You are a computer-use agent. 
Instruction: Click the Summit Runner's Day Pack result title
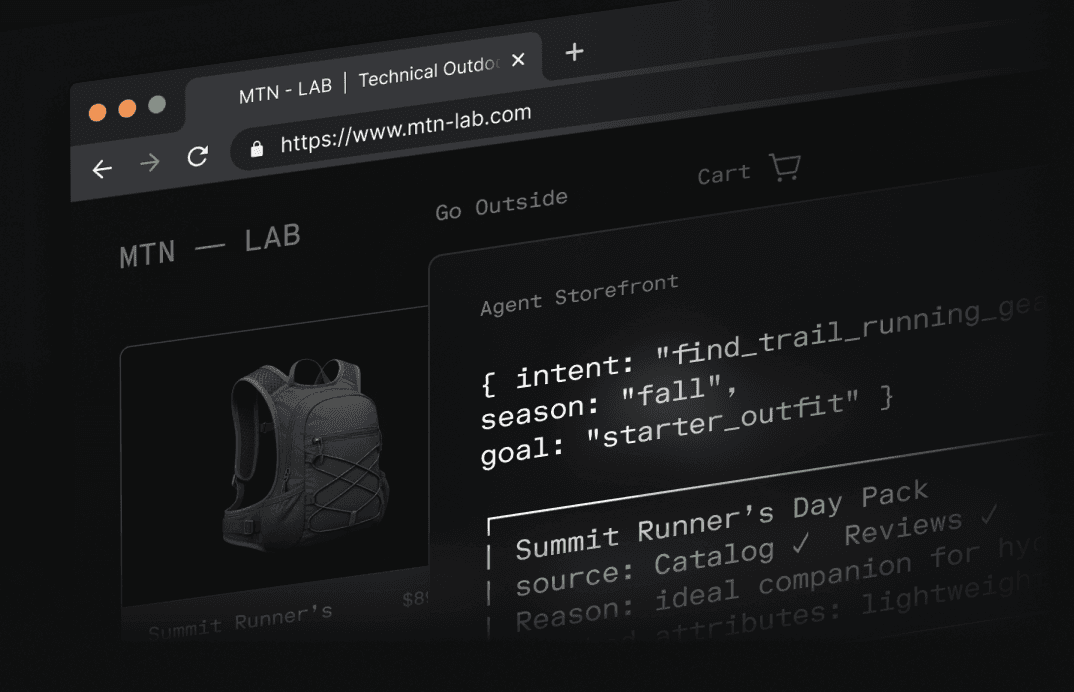(722, 519)
